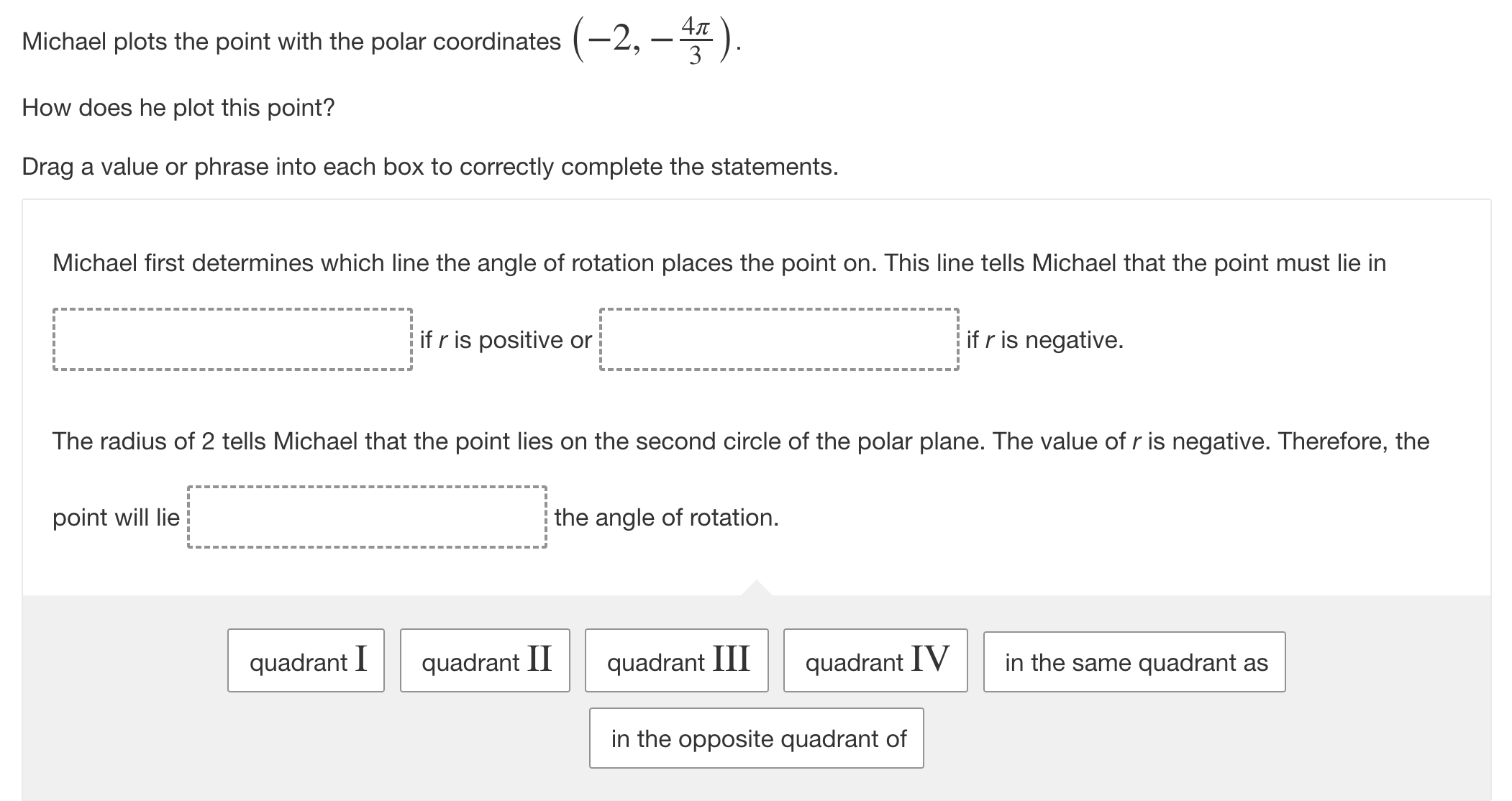Click the statement panel border area
1512x801 pixels.
pyautogui.click(x=23, y=395)
